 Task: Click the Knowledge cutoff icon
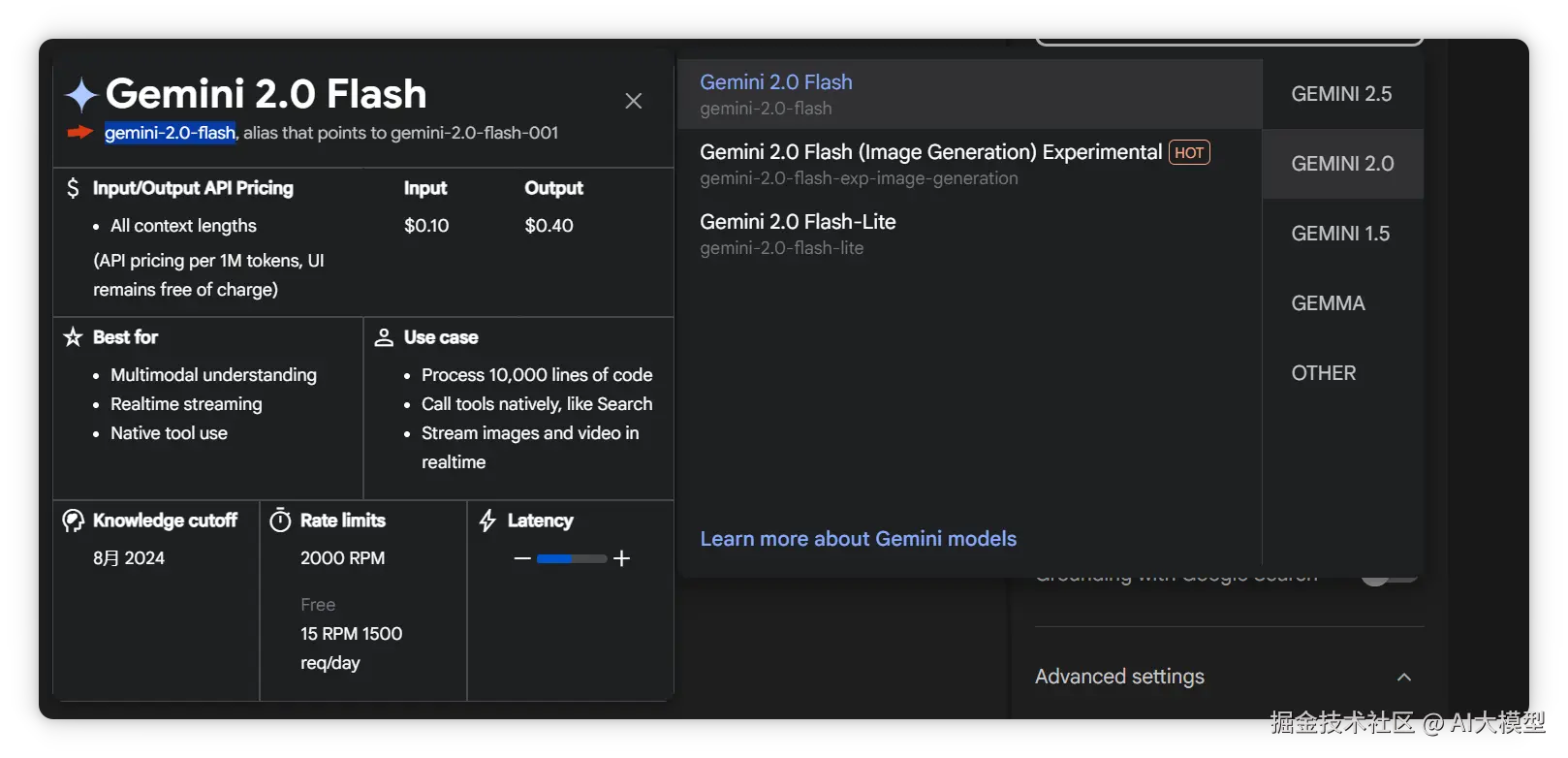coord(73,521)
